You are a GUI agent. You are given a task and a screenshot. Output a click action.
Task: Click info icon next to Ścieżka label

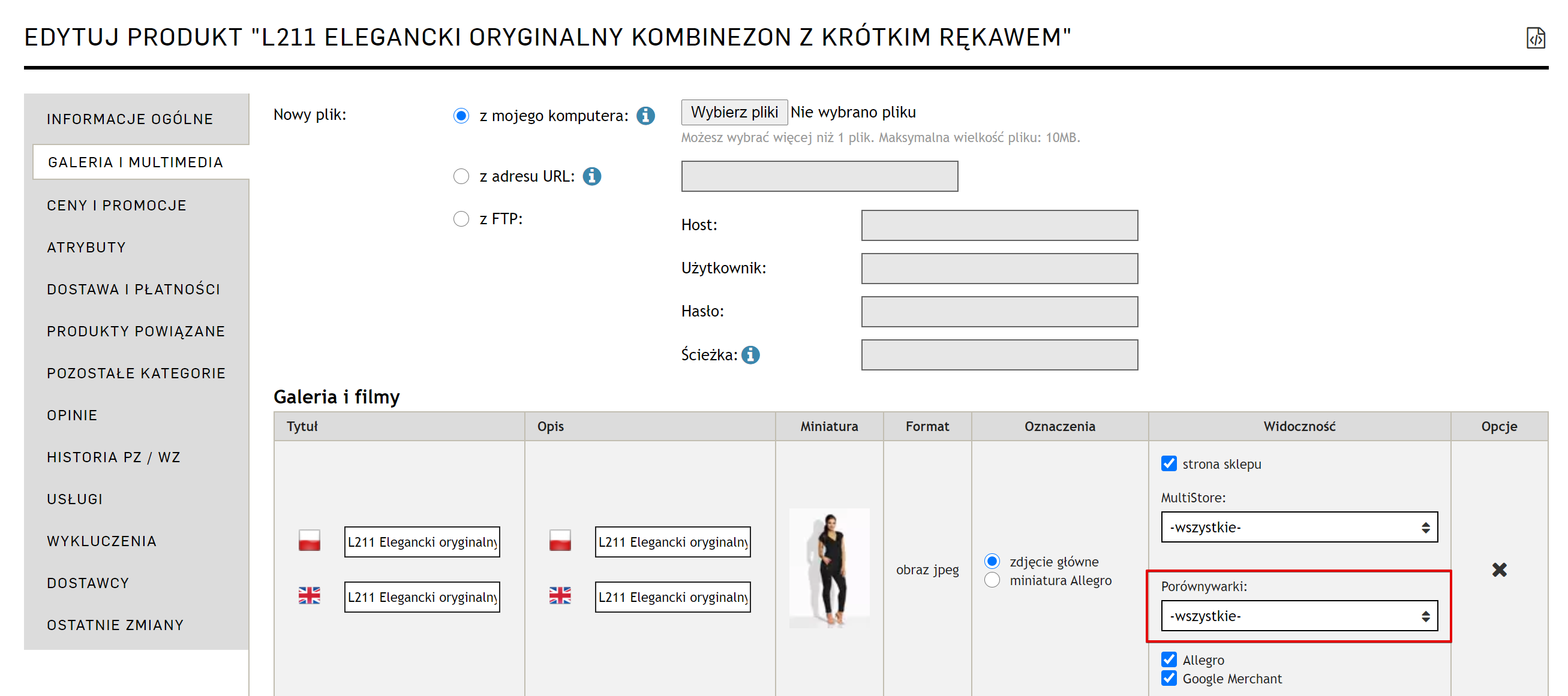coord(750,355)
